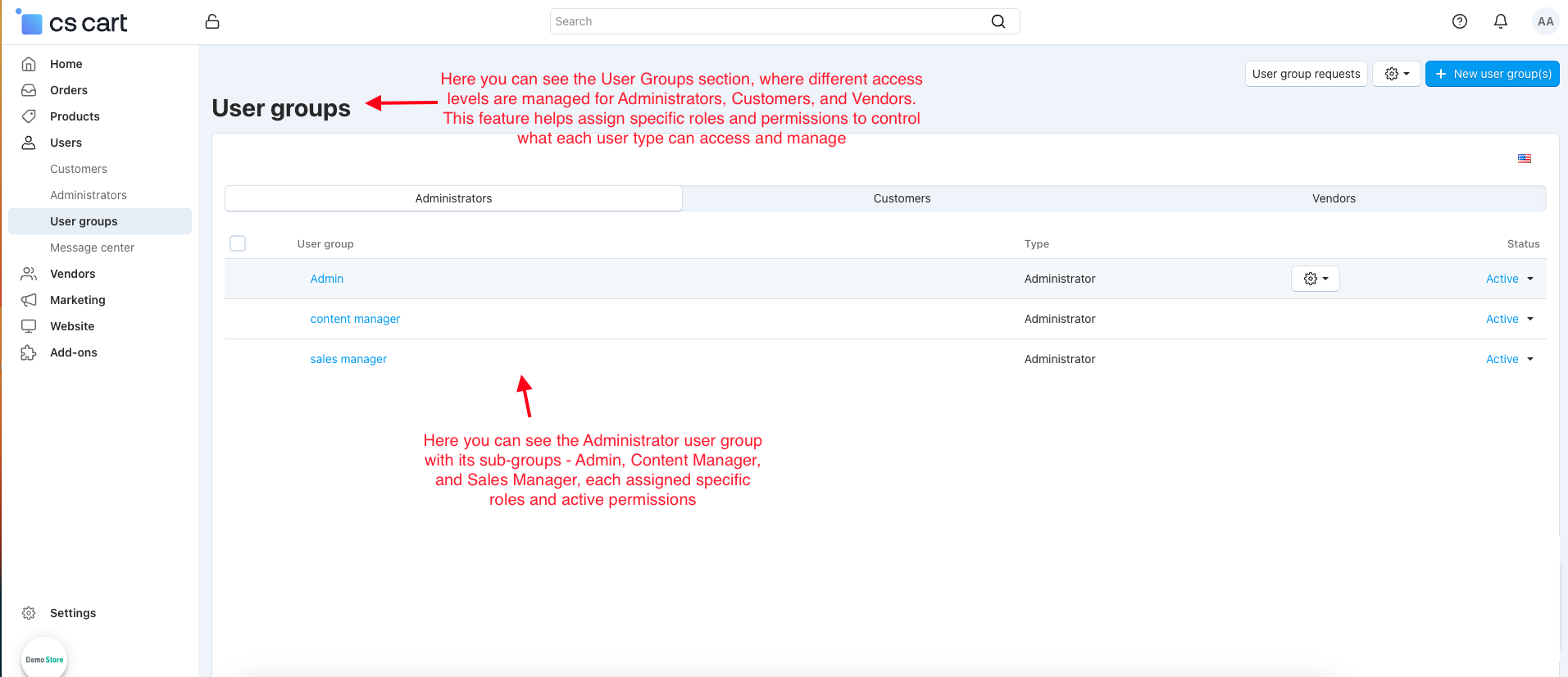Click the AA user avatar
This screenshot has height=677, width=1568.
coord(1545,21)
